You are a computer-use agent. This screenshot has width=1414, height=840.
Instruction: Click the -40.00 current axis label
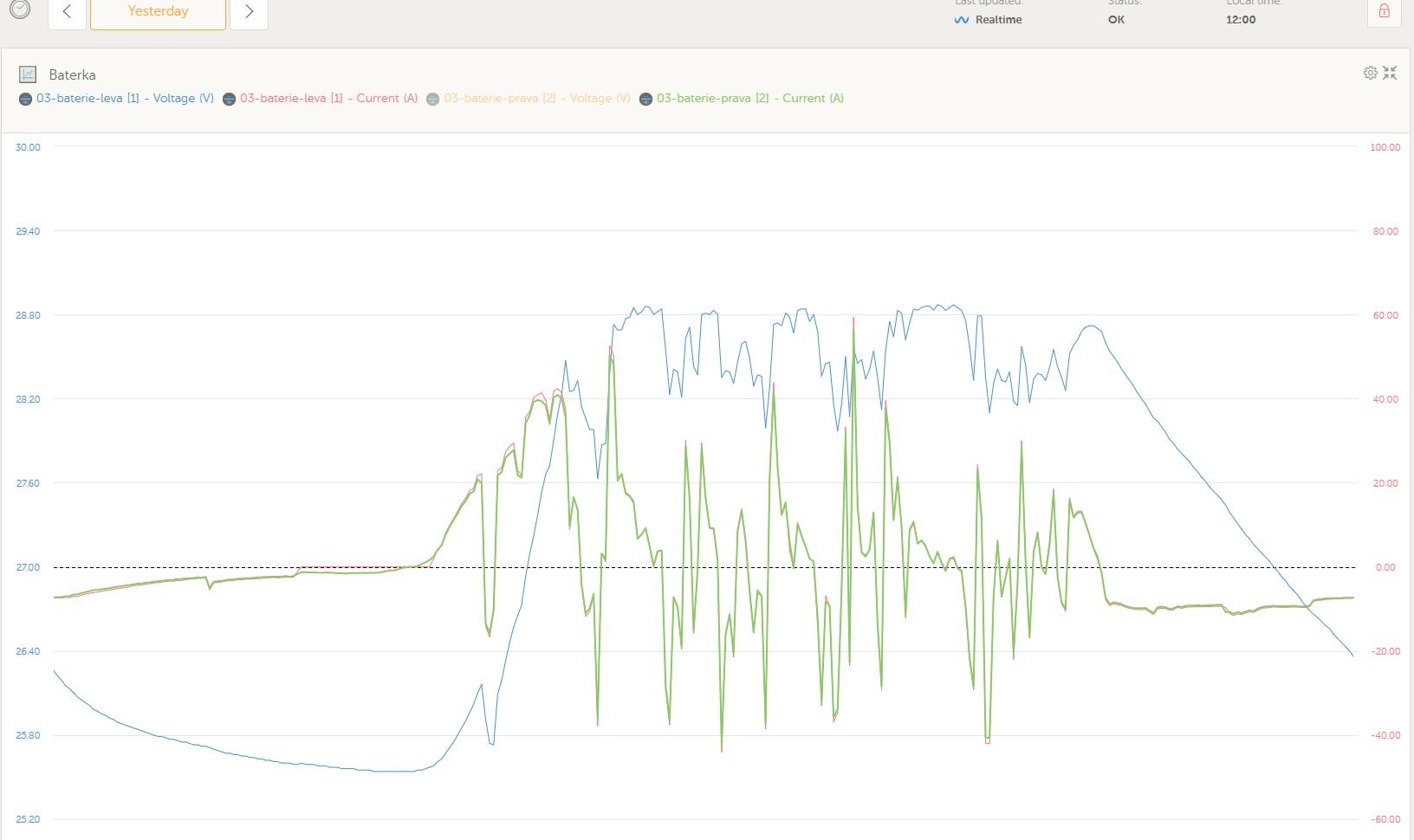click(1385, 735)
